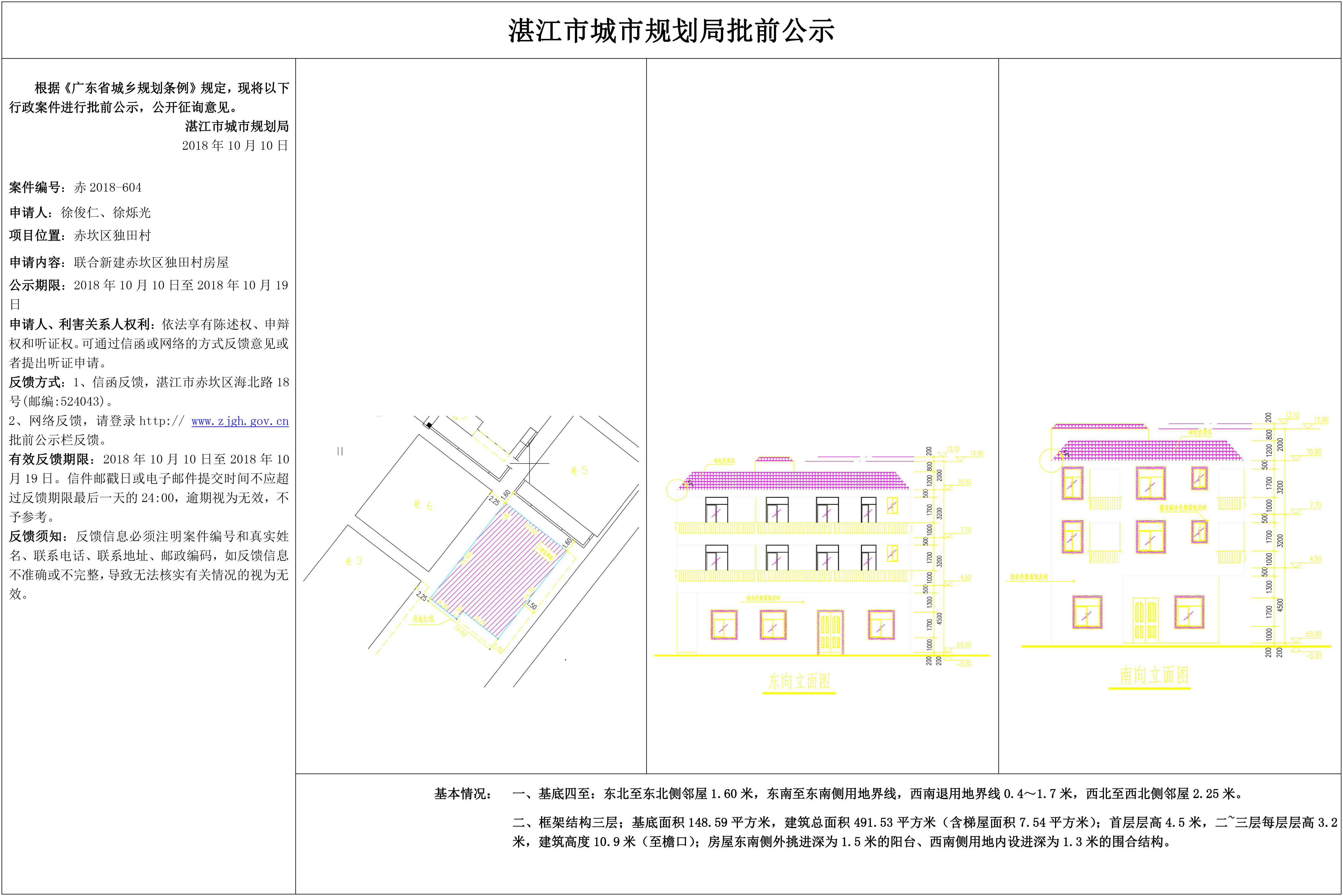Click the 项目位置 赤坎区独田村 line

[x=80, y=235]
